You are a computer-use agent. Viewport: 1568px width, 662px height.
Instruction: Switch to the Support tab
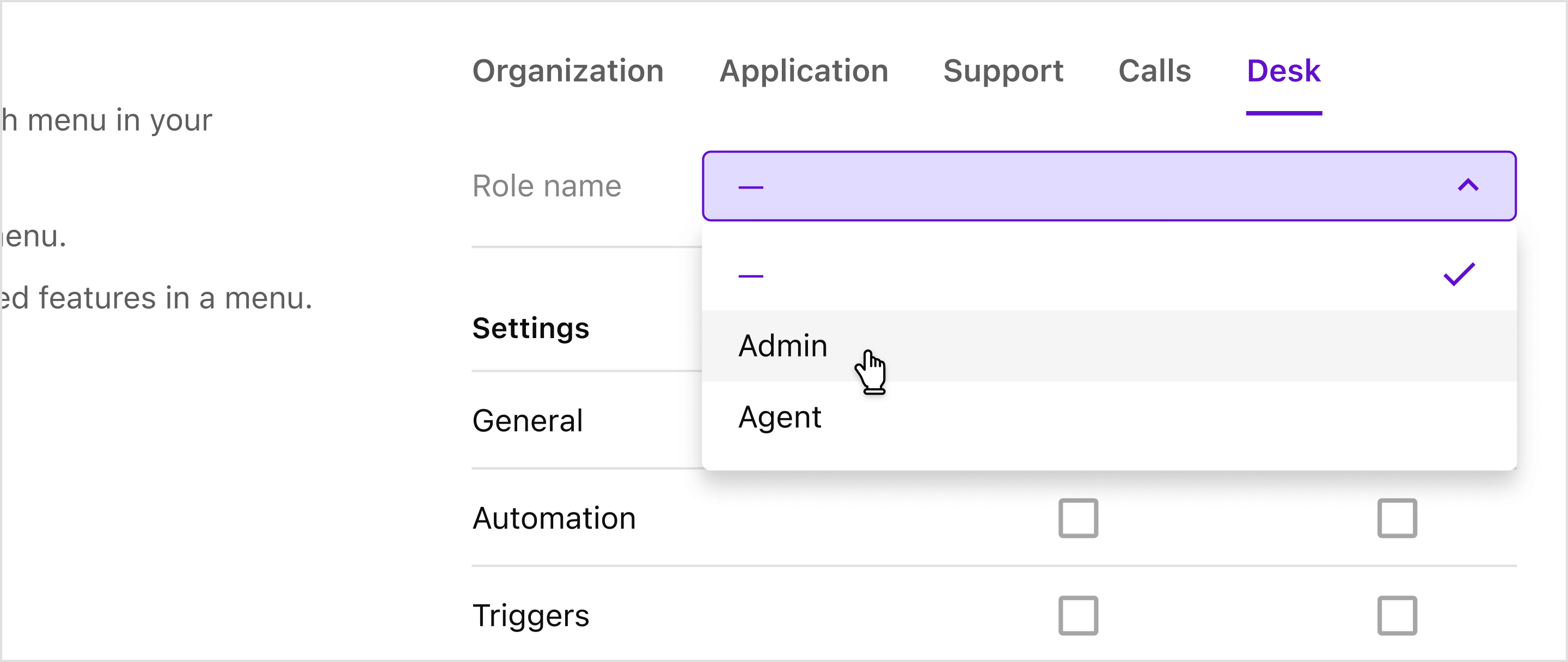click(1004, 71)
